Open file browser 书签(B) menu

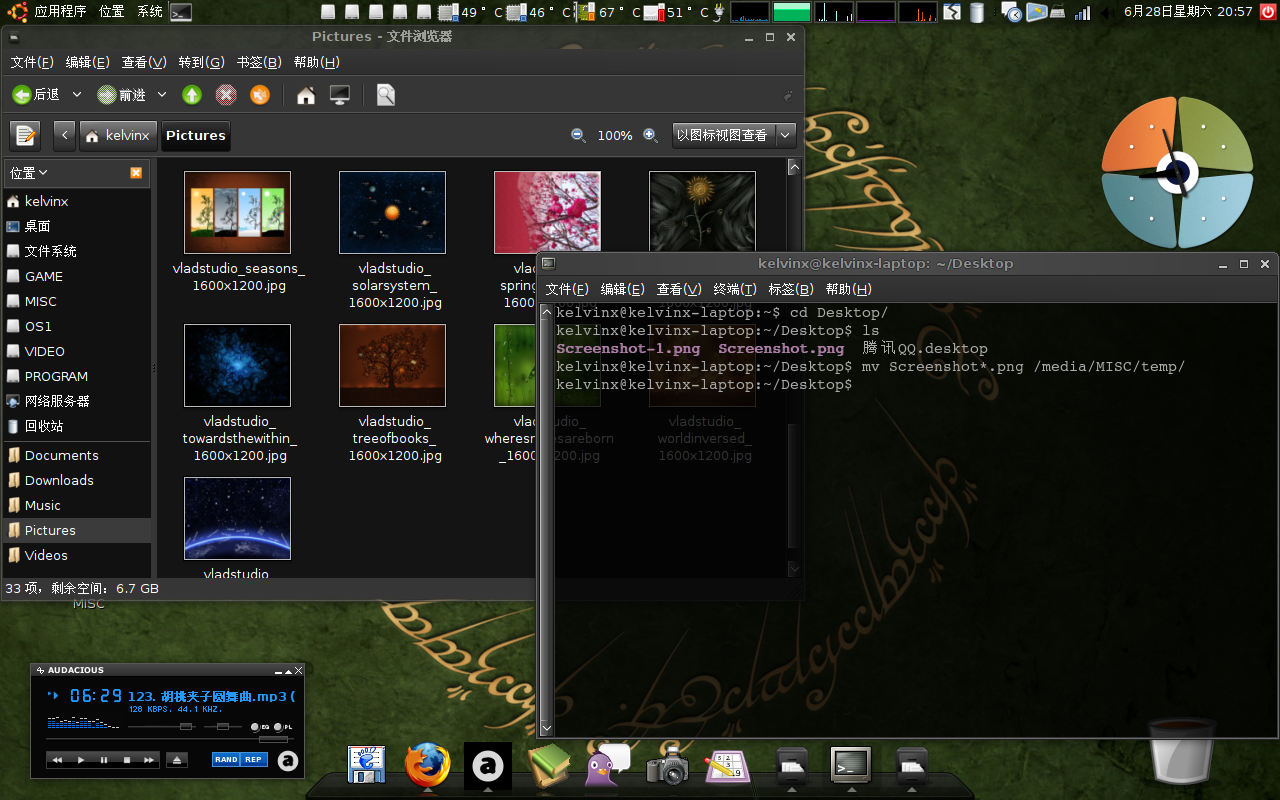tap(259, 62)
